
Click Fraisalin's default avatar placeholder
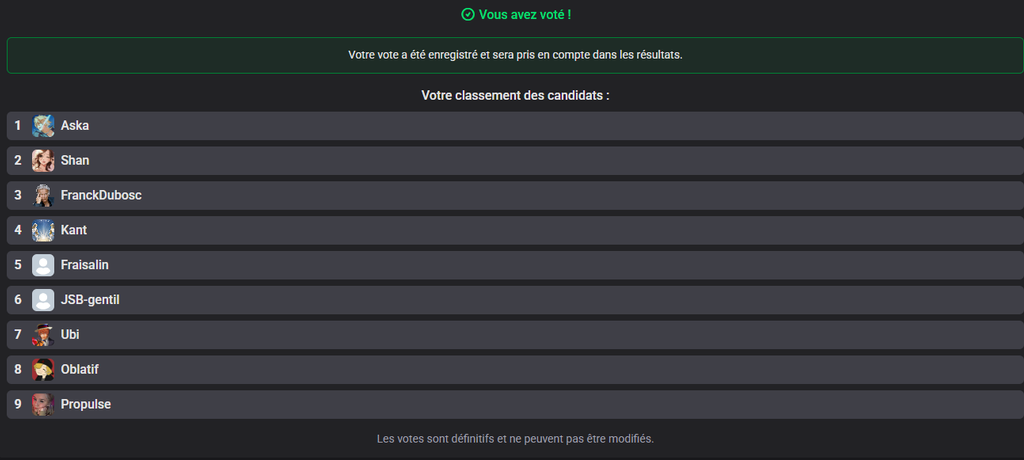point(43,265)
